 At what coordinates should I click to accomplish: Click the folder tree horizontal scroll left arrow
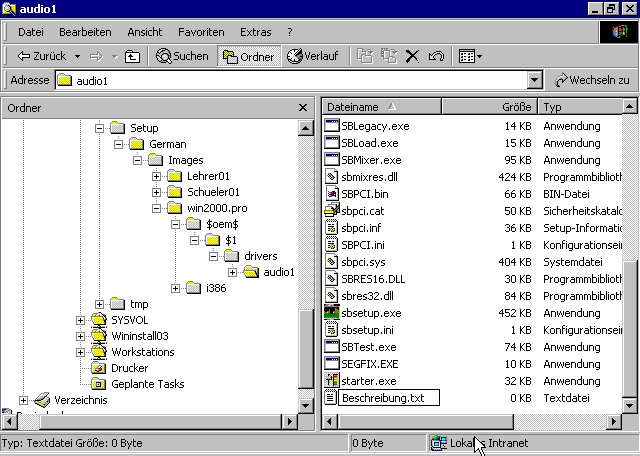point(9,421)
